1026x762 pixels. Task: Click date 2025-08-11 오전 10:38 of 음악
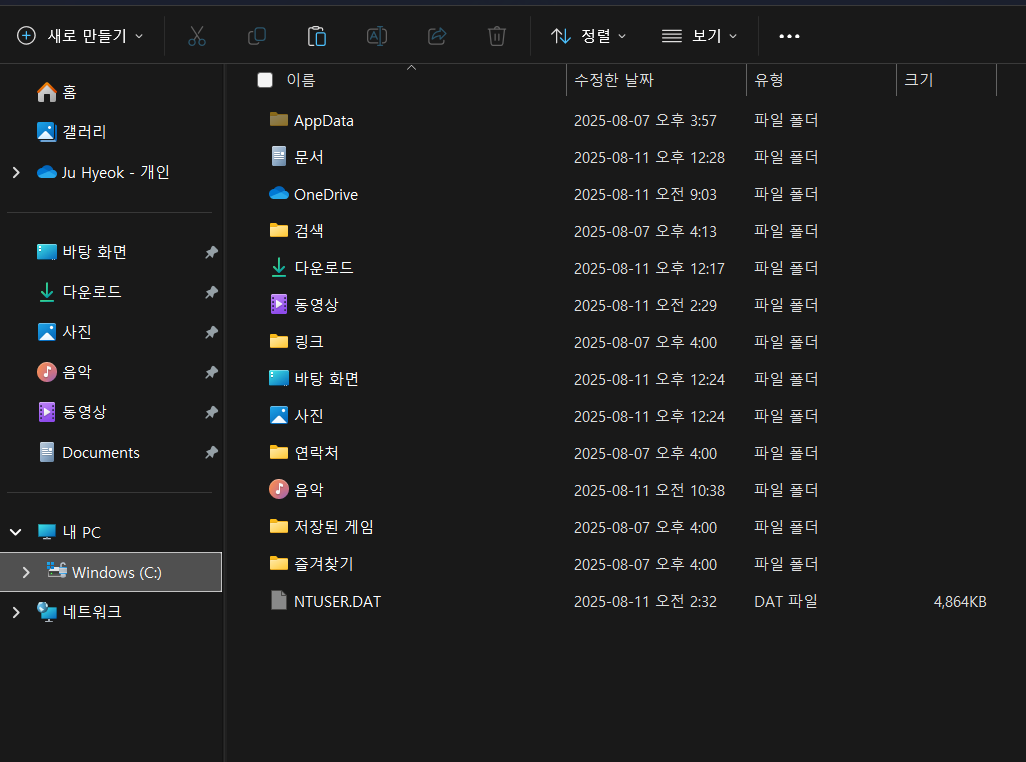[x=649, y=491]
